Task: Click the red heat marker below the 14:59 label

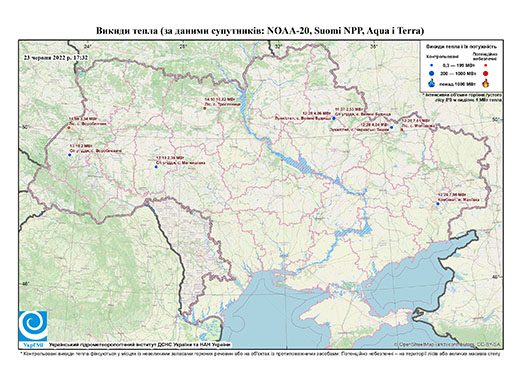Action: coord(69,128)
